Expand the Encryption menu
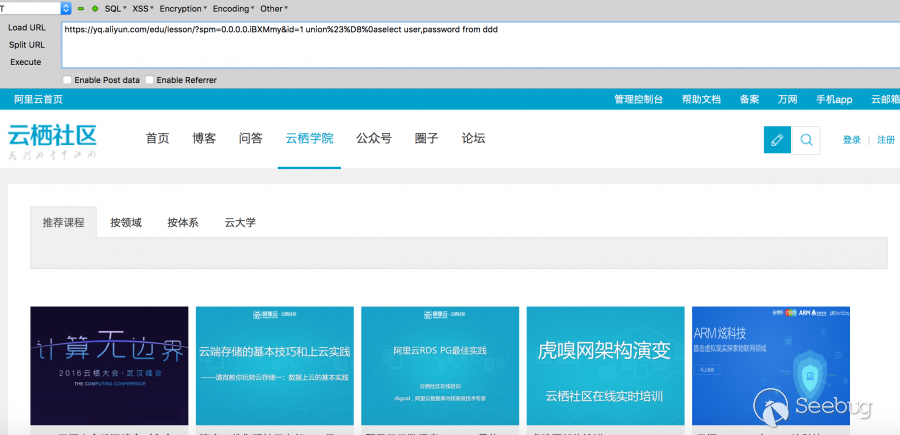This screenshot has width=900, height=435. point(183,8)
